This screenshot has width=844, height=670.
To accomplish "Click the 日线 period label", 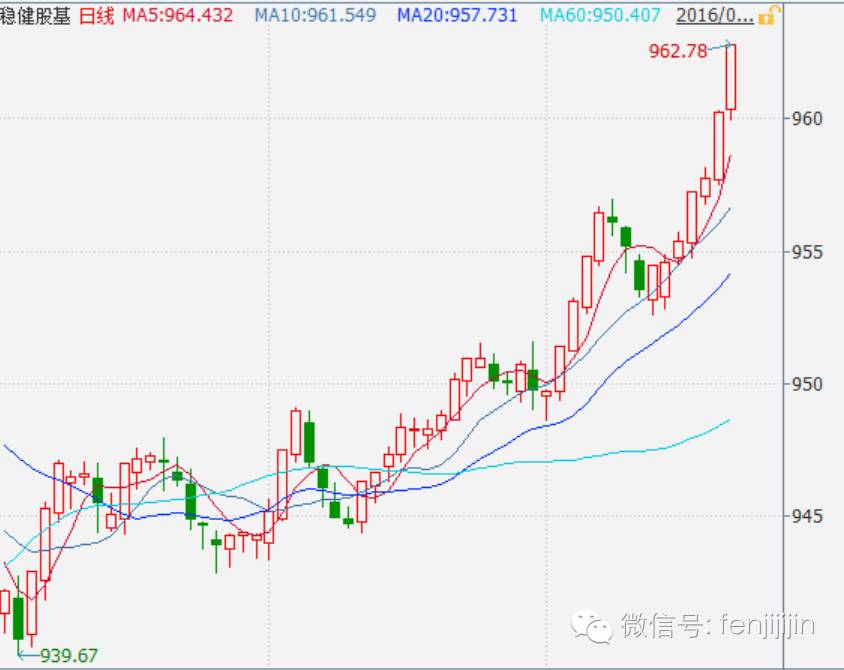I will point(96,16).
